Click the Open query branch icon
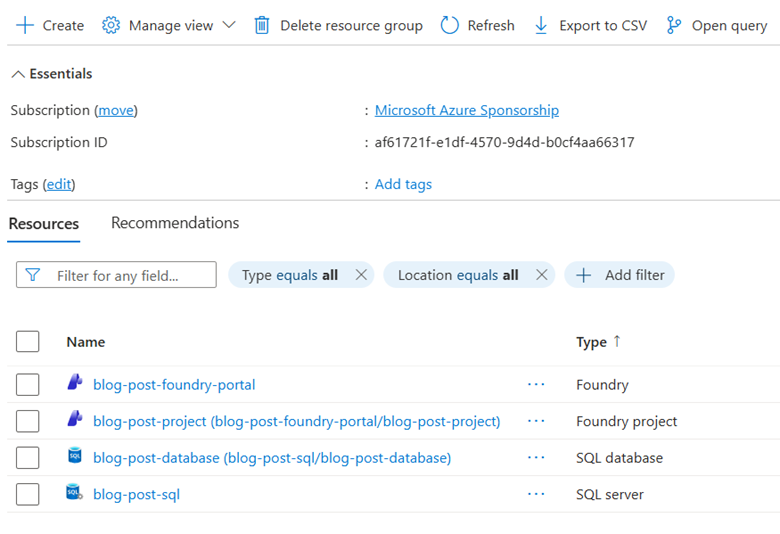This screenshot has height=534, width=780. [674, 25]
